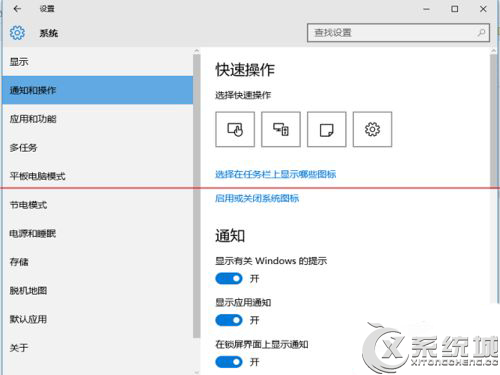Click the 查找设置 search field
The height and width of the screenshot is (375, 500).
(398, 33)
